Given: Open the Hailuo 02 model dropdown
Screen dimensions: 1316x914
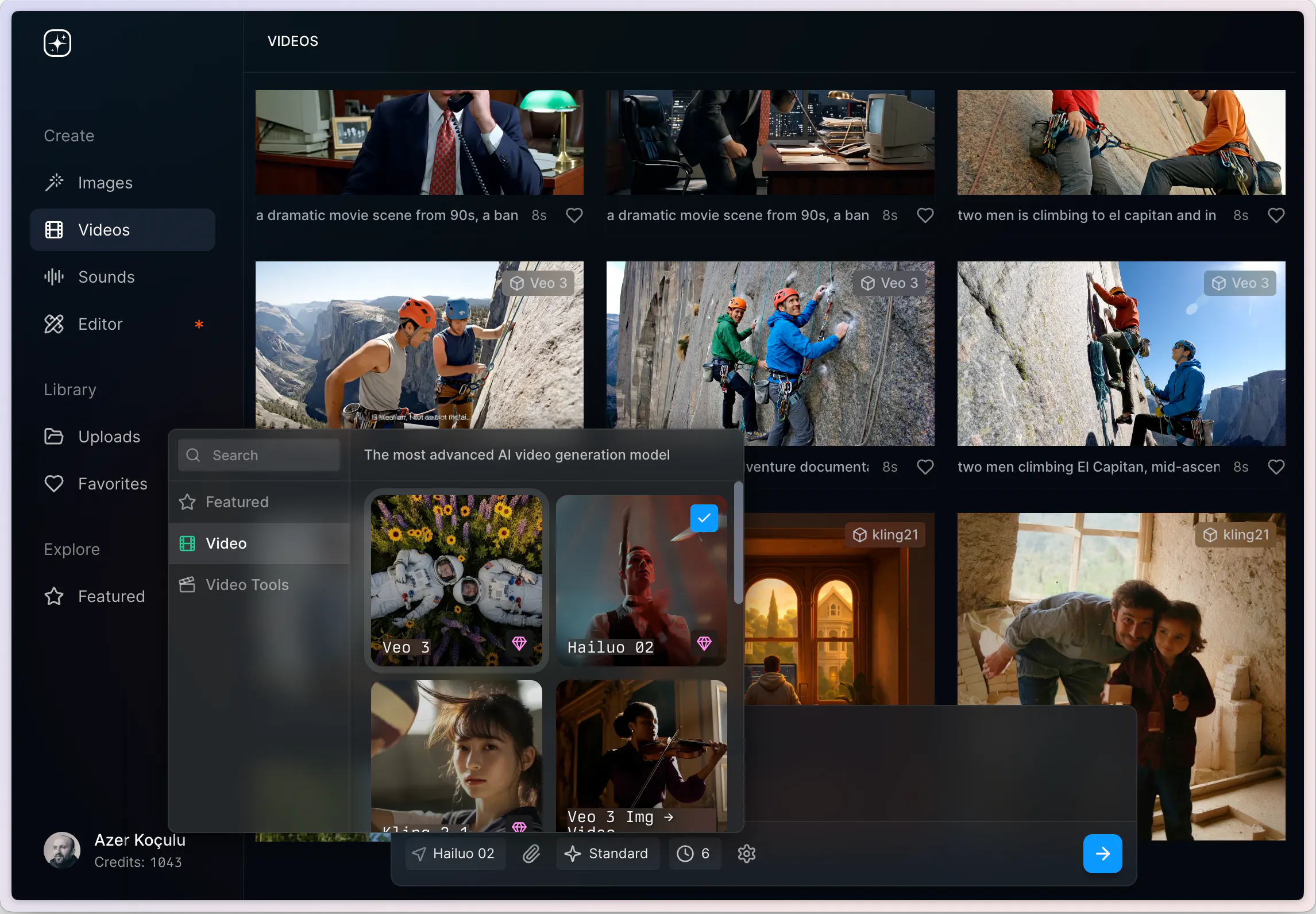Looking at the screenshot, I should [456, 854].
